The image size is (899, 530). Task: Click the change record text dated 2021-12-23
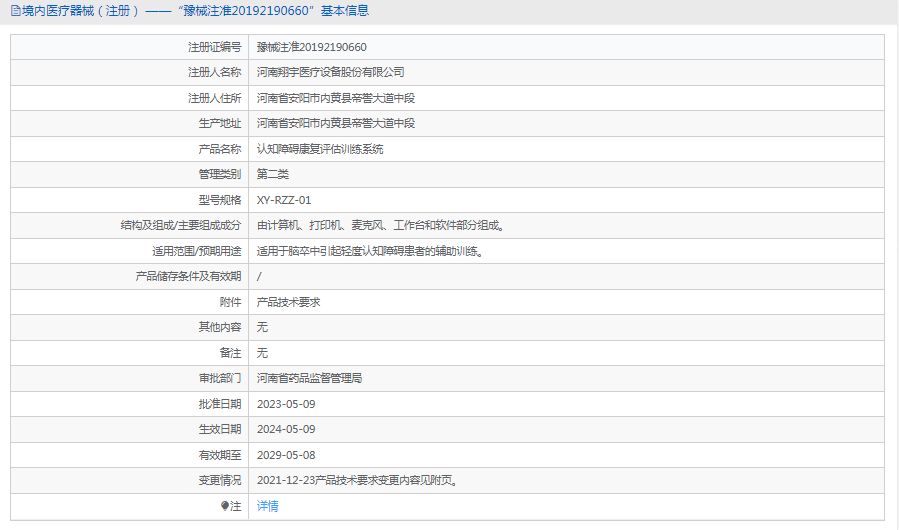pyautogui.click(x=358, y=480)
